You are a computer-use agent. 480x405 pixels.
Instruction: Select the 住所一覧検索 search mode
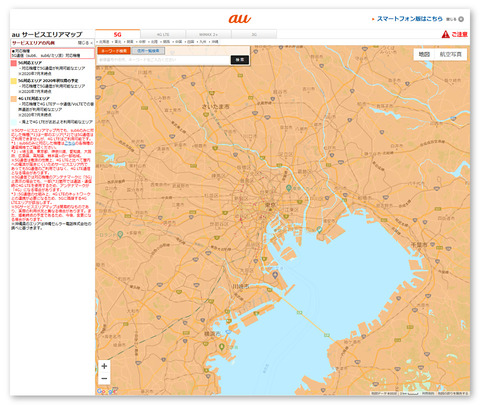pos(148,51)
